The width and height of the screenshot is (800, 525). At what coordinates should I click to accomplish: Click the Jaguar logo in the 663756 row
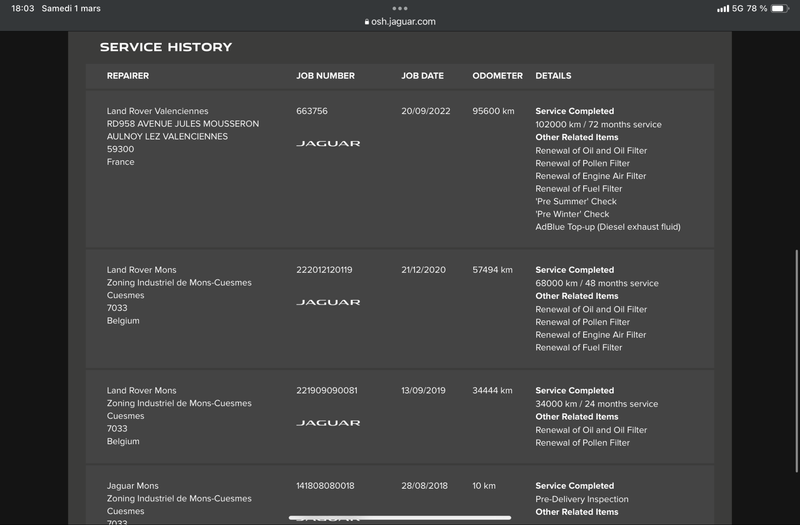click(328, 143)
